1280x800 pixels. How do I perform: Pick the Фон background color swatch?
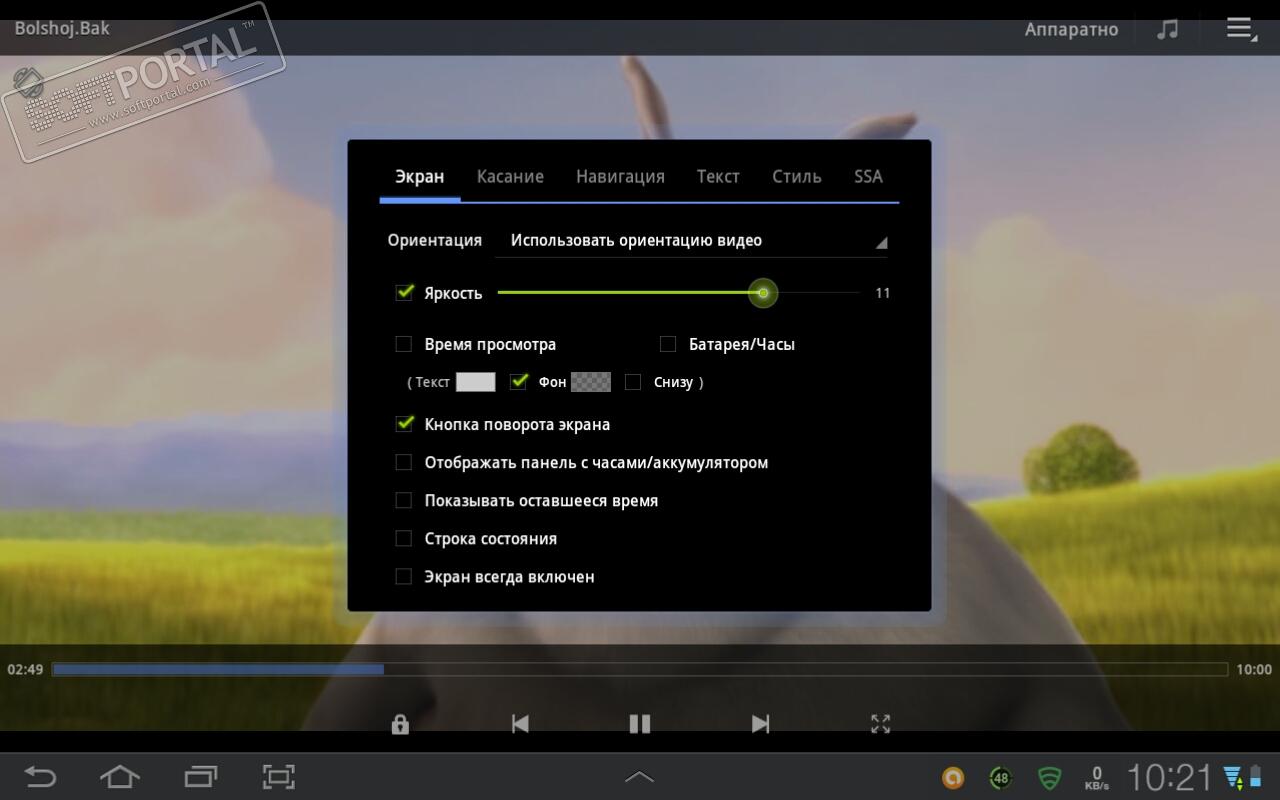(x=591, y=382)
